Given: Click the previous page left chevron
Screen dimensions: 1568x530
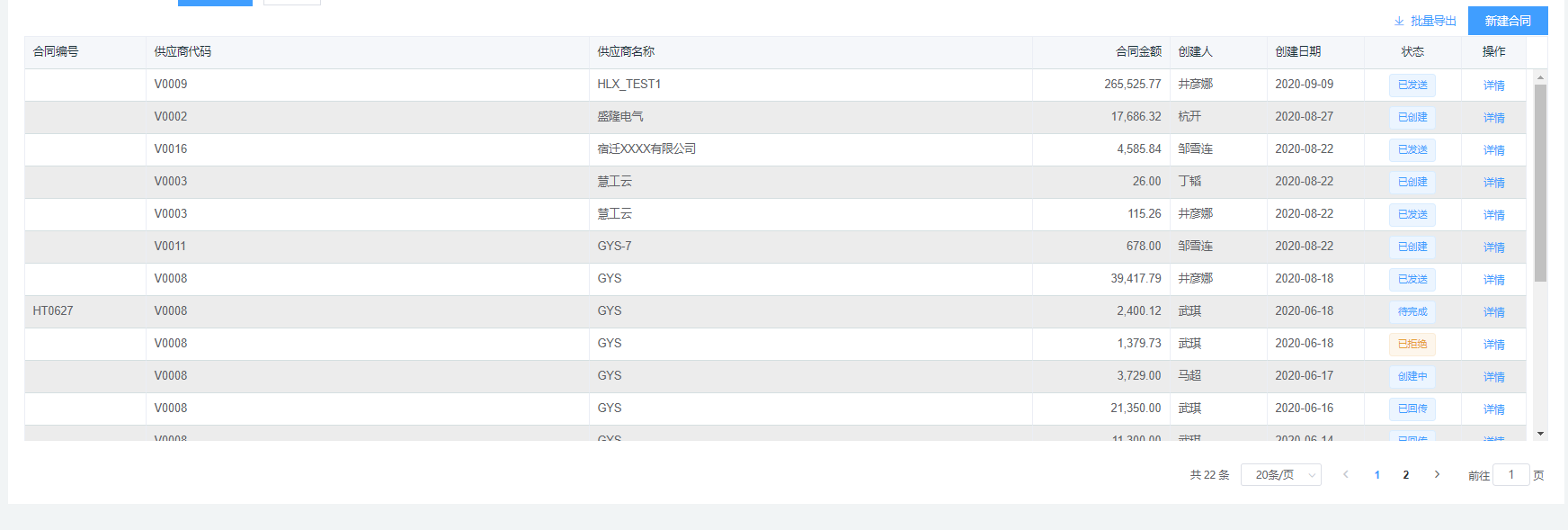Looking at the screenshot, I should coord(1346,474).
